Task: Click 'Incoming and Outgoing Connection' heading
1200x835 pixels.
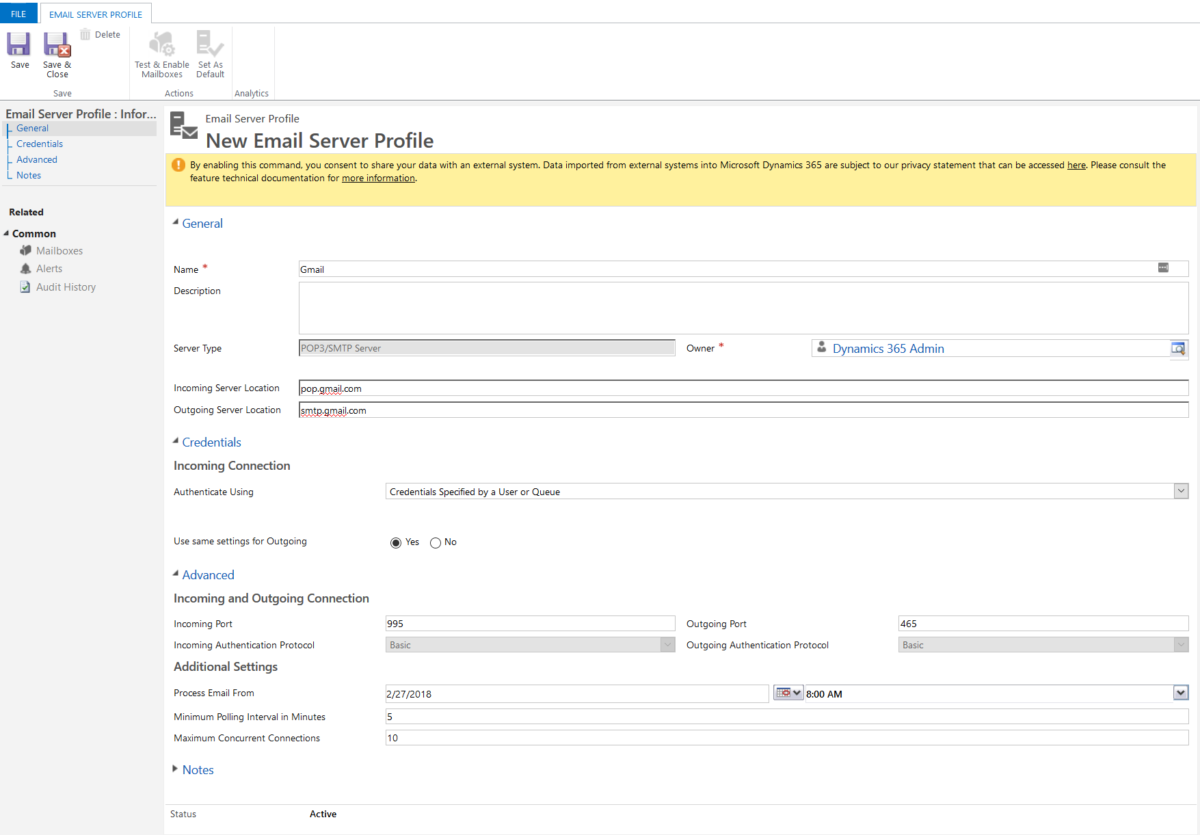Action: pyautogui.click(x=271, y=599)
